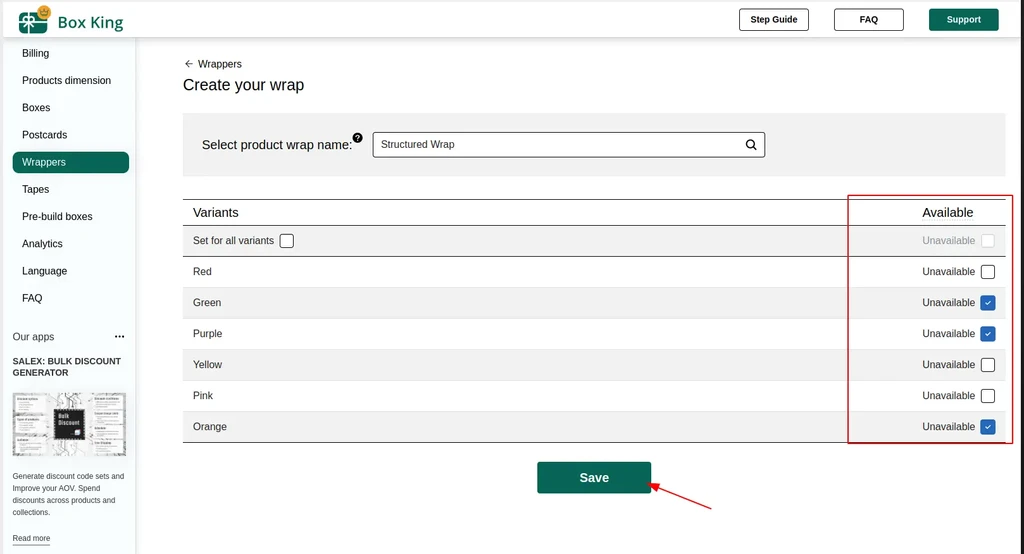Check the Unavailable box for Yellow

988,365
